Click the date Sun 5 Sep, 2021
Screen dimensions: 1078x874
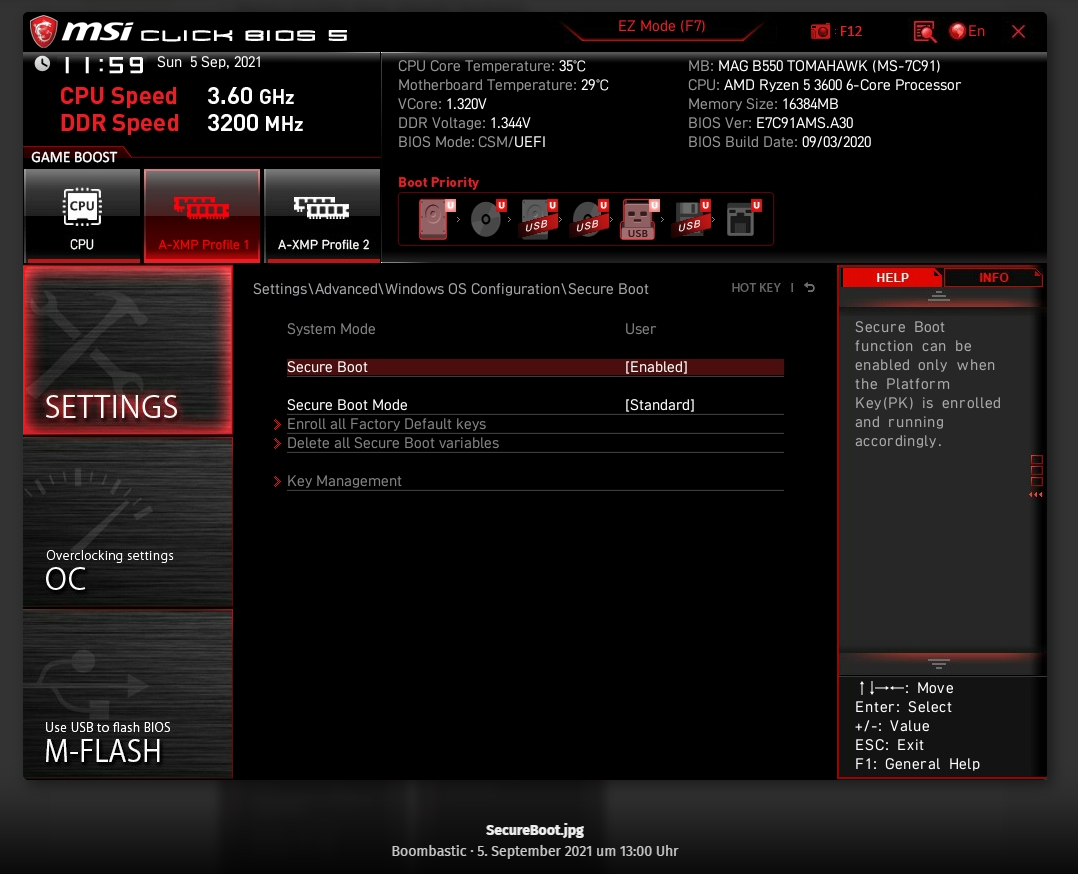coord(209,63)
